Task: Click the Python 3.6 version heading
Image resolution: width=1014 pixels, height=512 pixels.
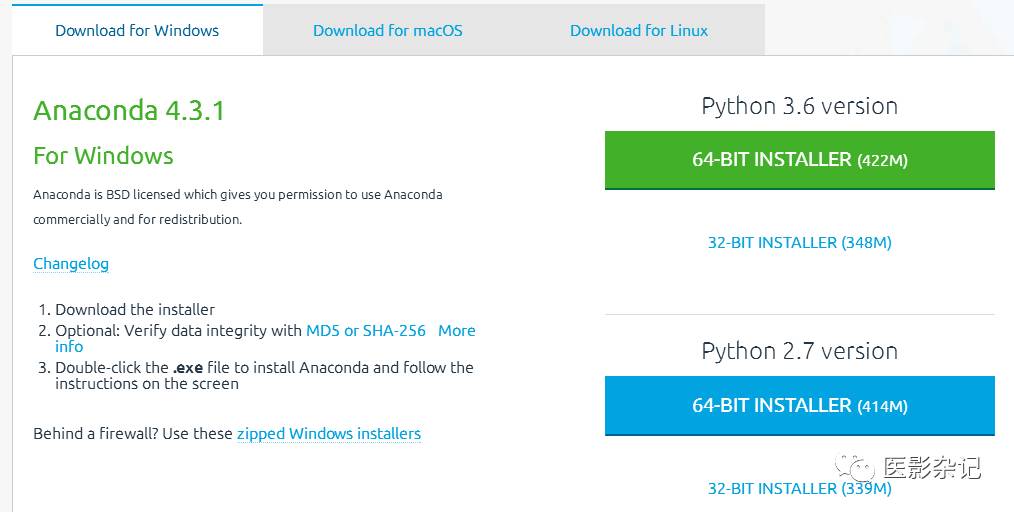Action: 799,106
